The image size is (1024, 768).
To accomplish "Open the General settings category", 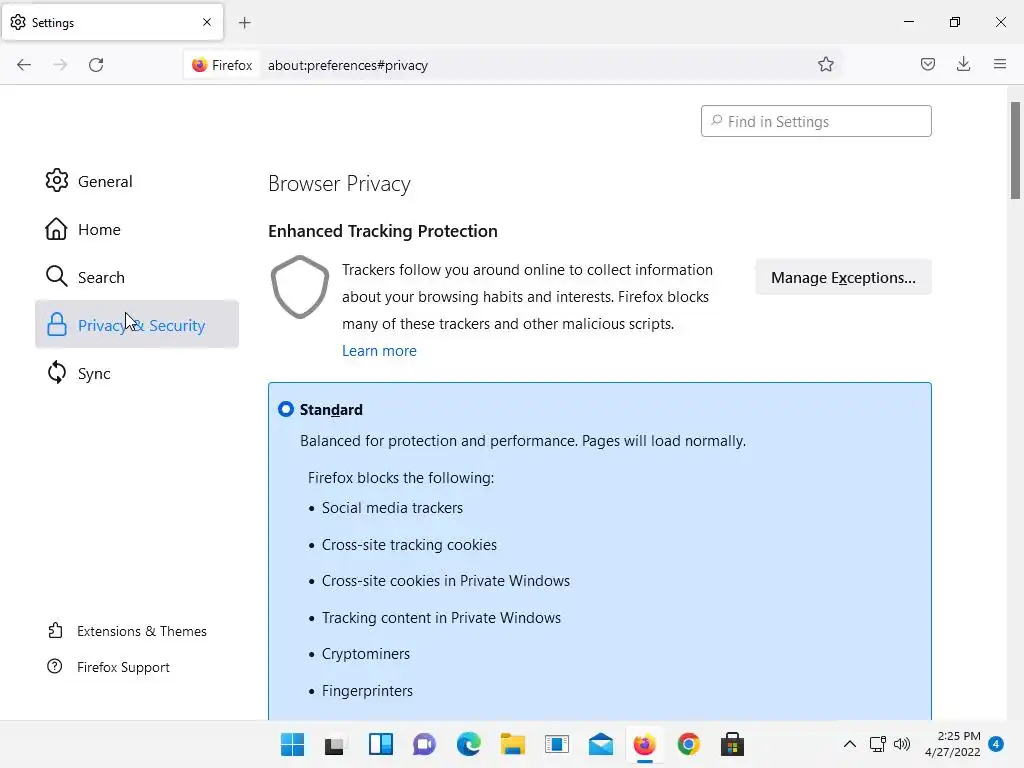I will click(x=136, y=181).
